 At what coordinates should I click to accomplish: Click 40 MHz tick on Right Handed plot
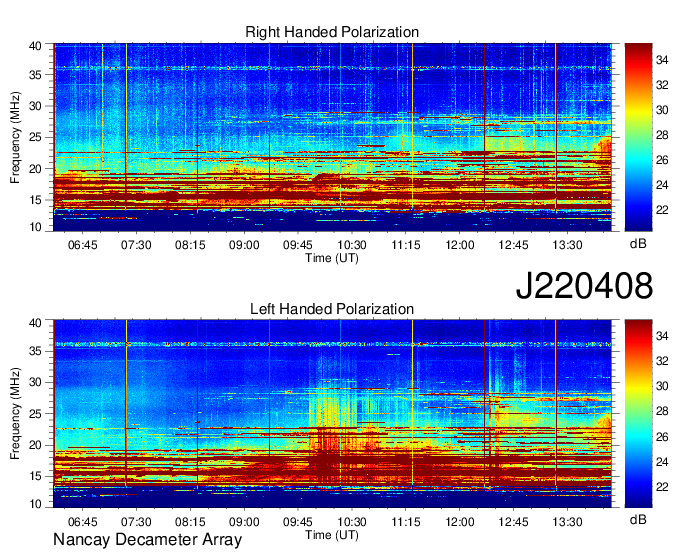point(35,46)
